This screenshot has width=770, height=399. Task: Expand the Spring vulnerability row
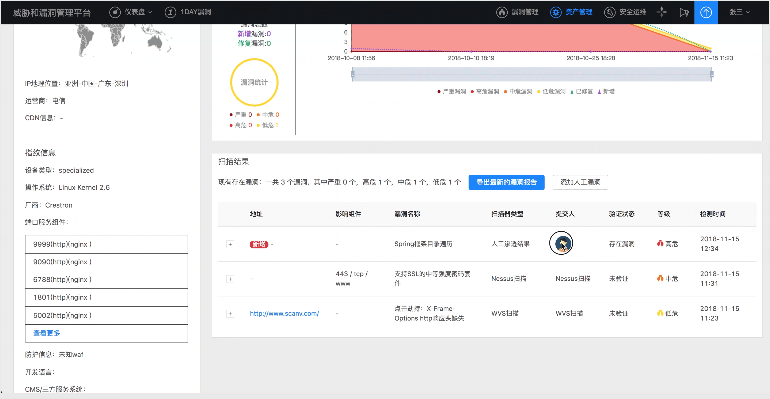pyautogui.click(x=230, y=244)
